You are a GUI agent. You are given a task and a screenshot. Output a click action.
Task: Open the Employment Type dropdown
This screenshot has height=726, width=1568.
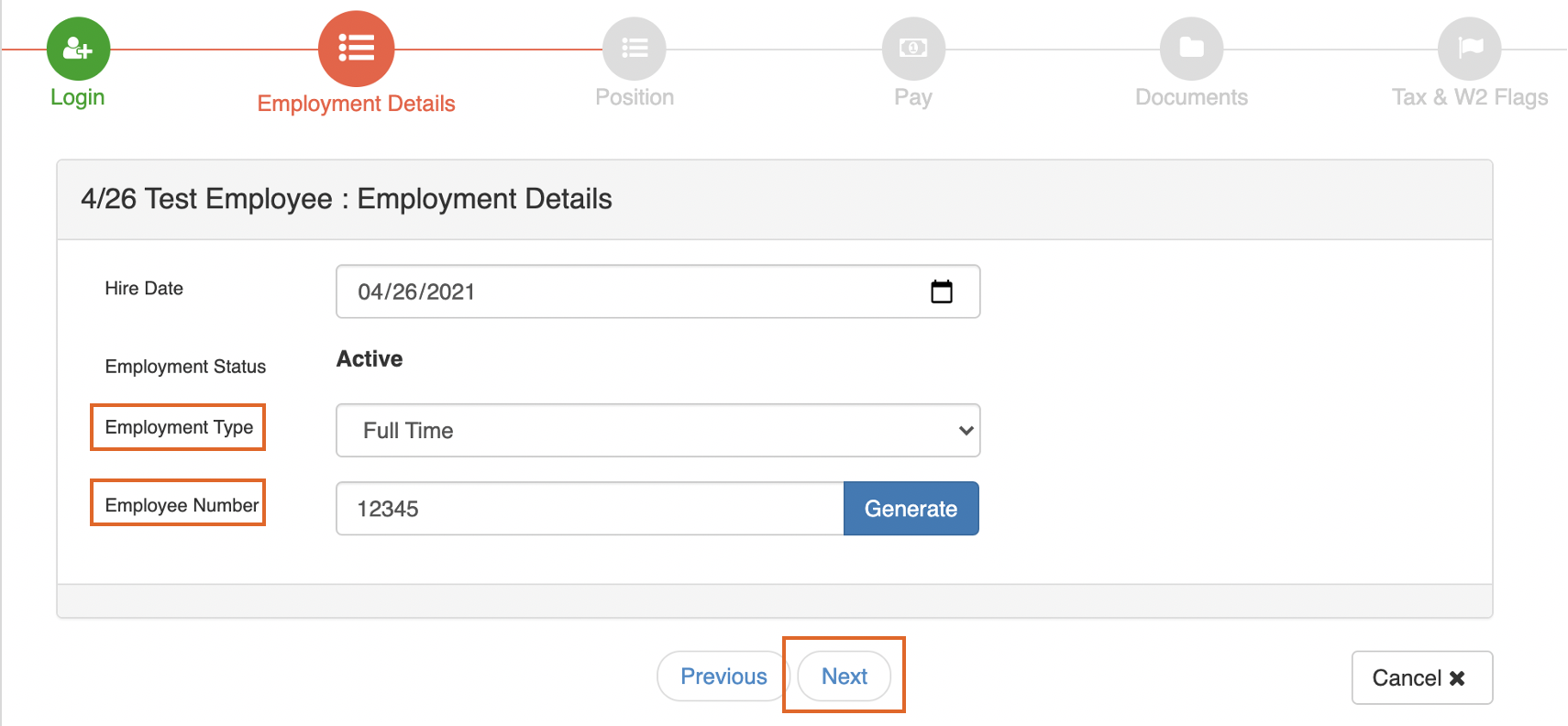click(657, 430)
